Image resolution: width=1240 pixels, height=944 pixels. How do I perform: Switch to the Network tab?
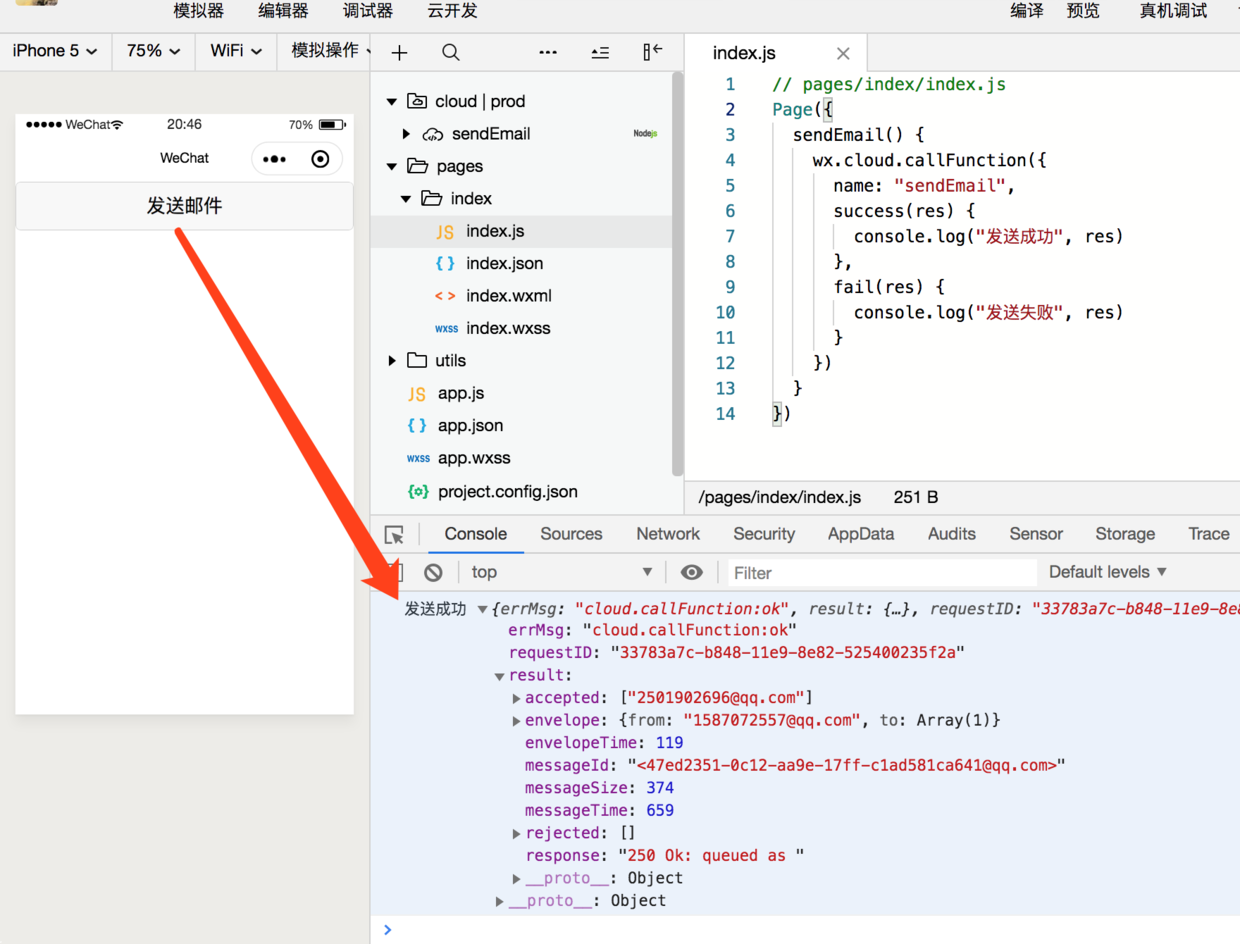pyautogui.click(x=668, y=534)
